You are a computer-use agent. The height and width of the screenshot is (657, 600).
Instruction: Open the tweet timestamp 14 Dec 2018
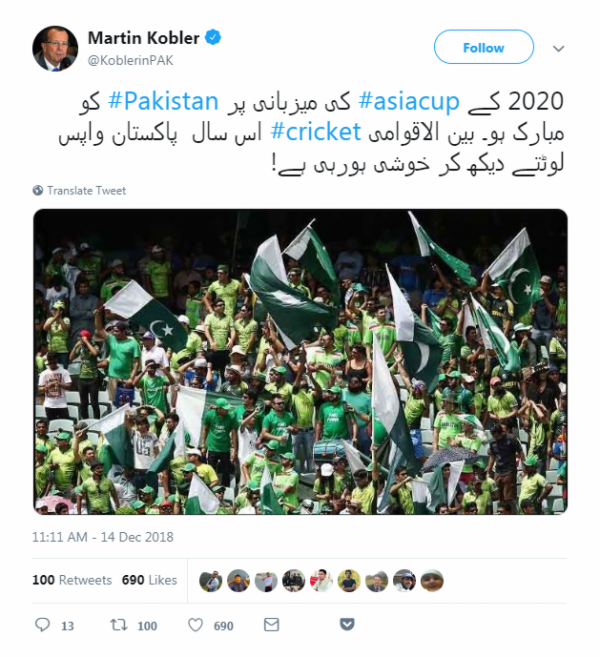pos(103,537)
